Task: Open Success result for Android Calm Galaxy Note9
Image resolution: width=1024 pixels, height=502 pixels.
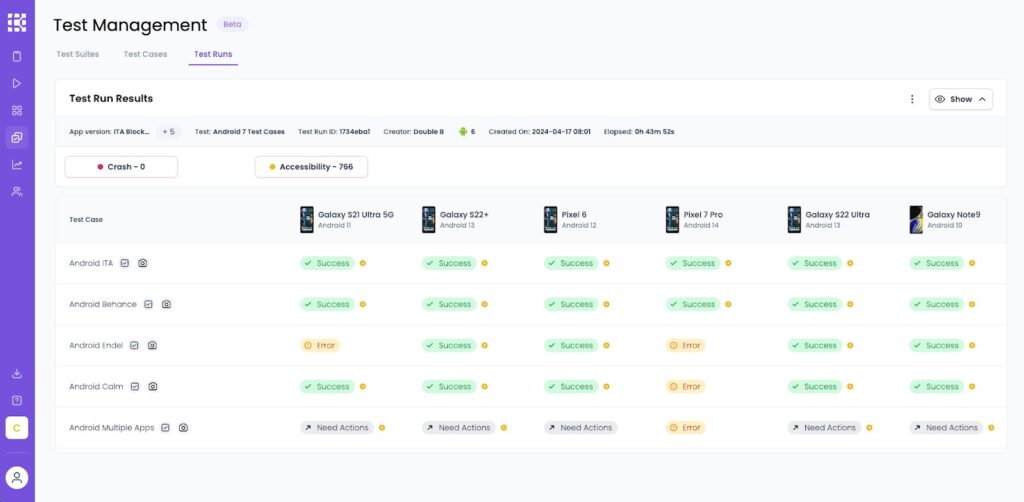Action: 936,386
